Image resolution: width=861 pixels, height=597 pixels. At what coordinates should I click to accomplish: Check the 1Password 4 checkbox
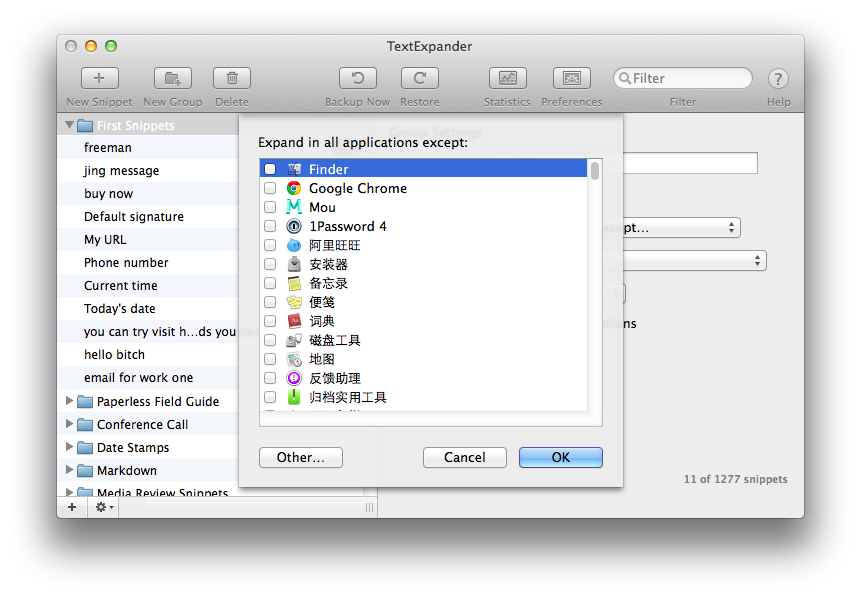click(x=270, y=226)
